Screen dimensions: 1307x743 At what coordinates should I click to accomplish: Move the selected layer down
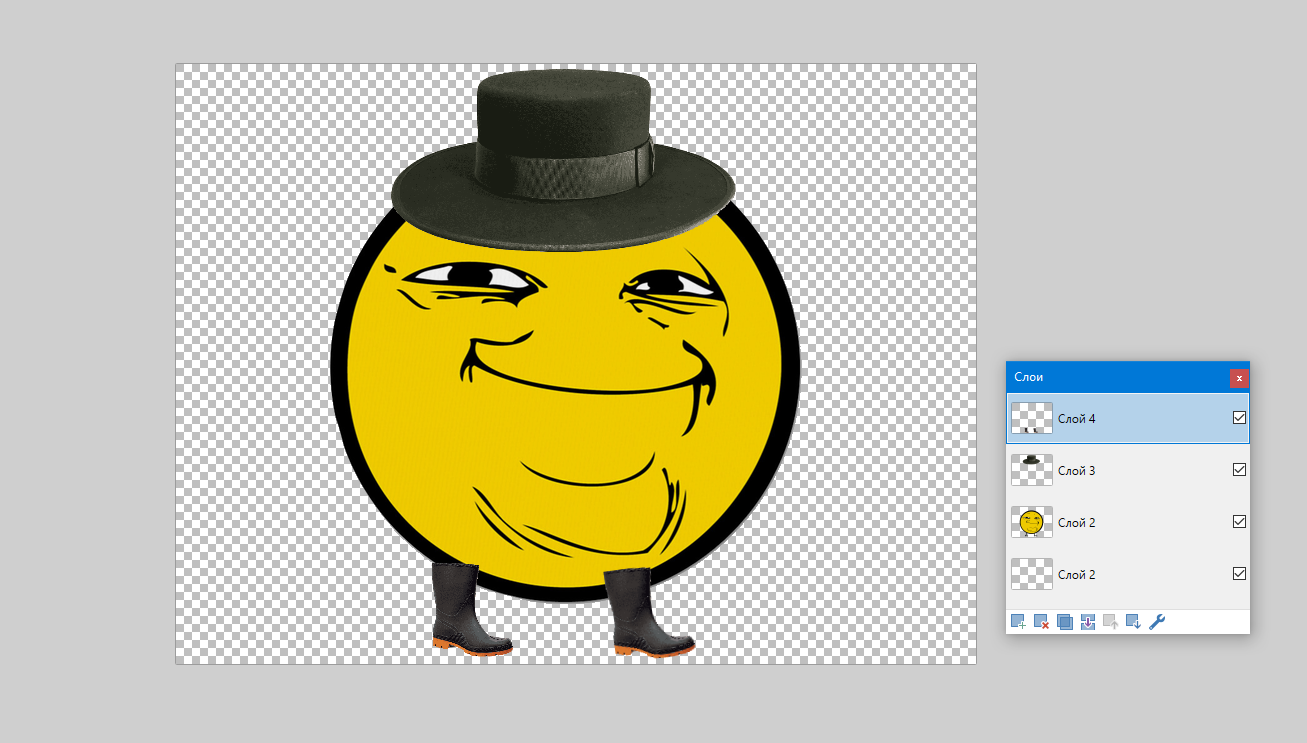[1133, 622]
